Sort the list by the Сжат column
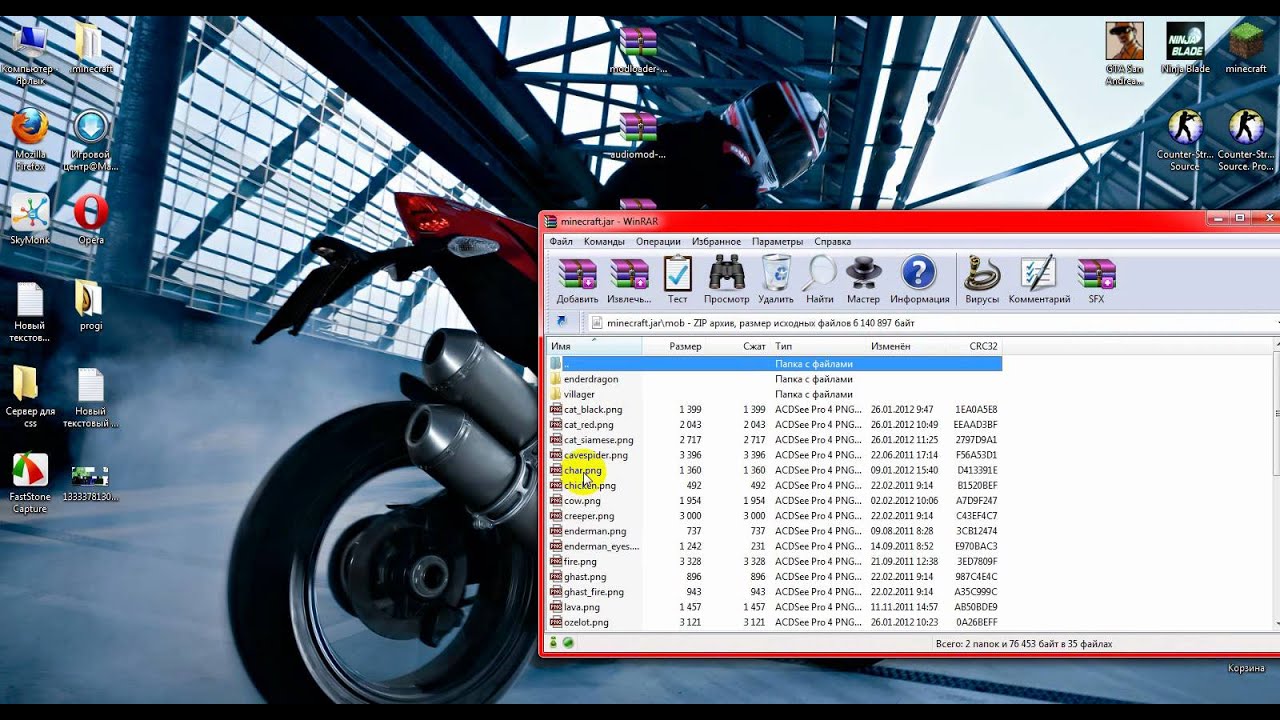This screenshot has height=720, width=1280. coord(738,346)
